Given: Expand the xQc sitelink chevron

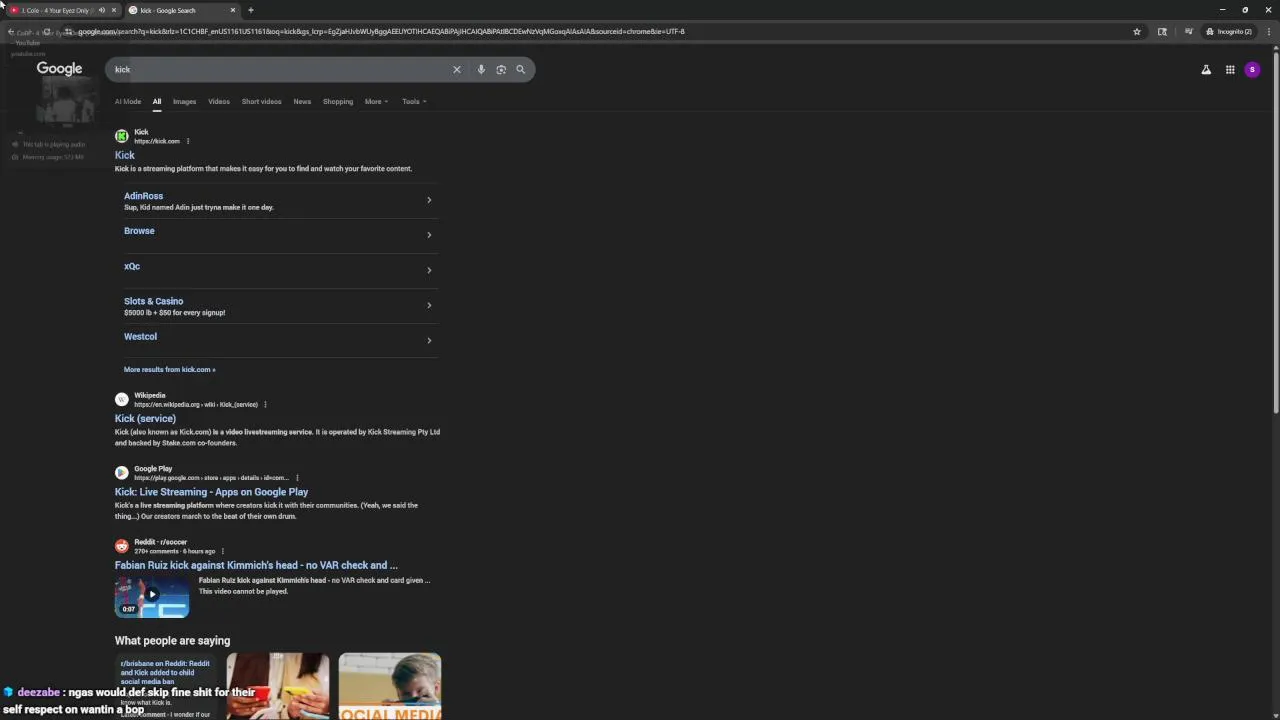Looking at the screenshot, I should point(429,270).
